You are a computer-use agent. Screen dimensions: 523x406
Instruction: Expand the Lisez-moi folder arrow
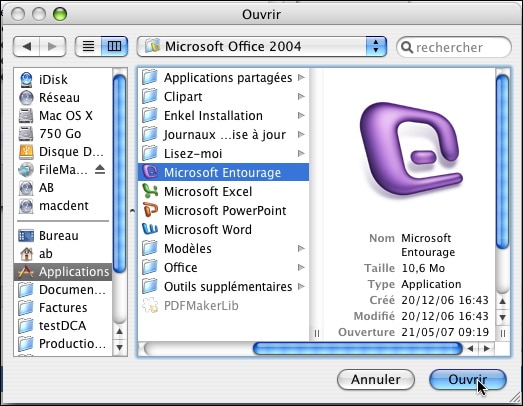point(301,153)
